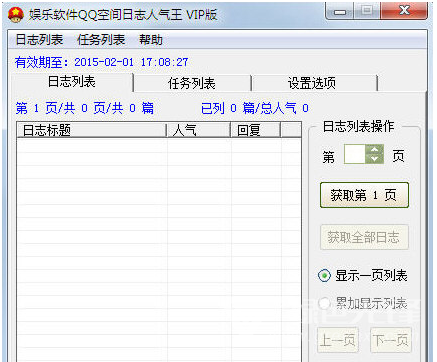Increase page number with spinner up arrow
The height and width of the screenshot is (362, 437).
tap(375, 149)
